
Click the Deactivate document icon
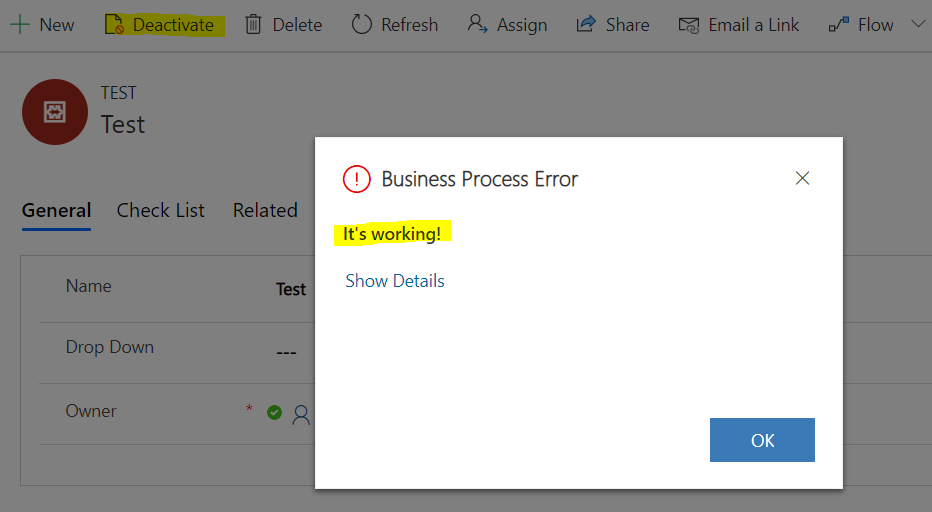[x=114, y=24]
